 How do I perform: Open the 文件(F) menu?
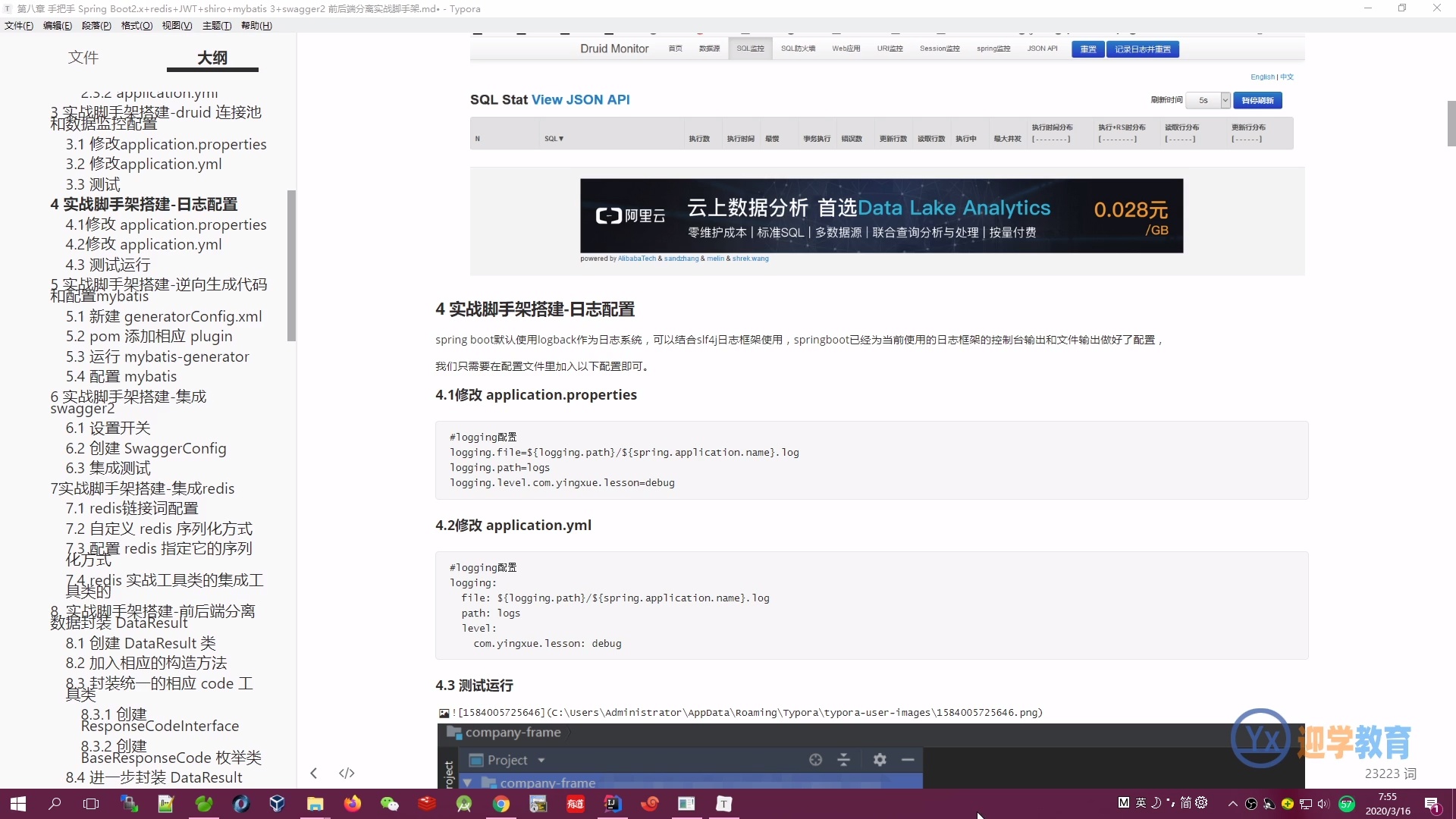click(18, 25)
